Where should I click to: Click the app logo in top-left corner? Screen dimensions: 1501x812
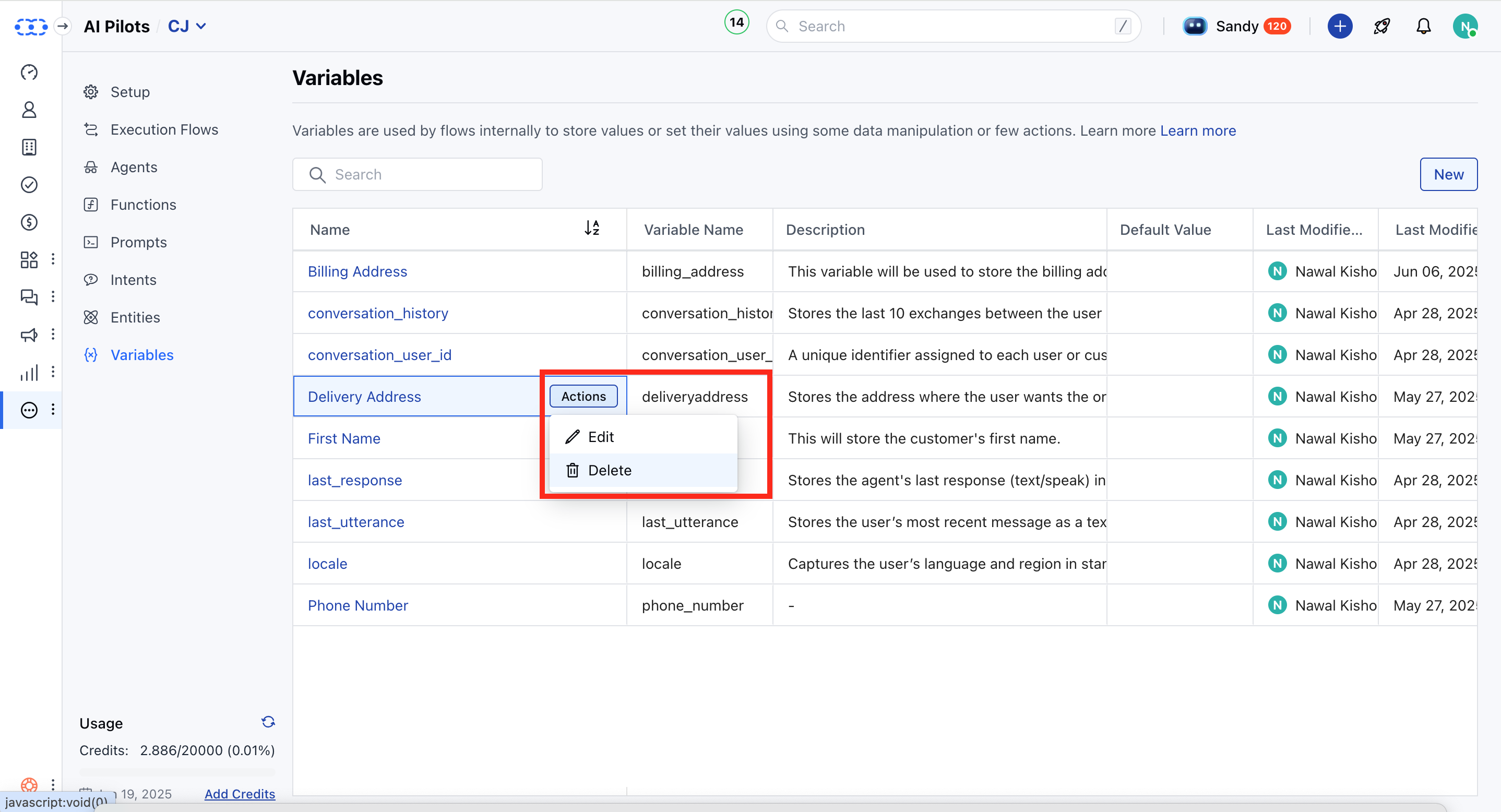pyautogui.click(x=30, y=26)
